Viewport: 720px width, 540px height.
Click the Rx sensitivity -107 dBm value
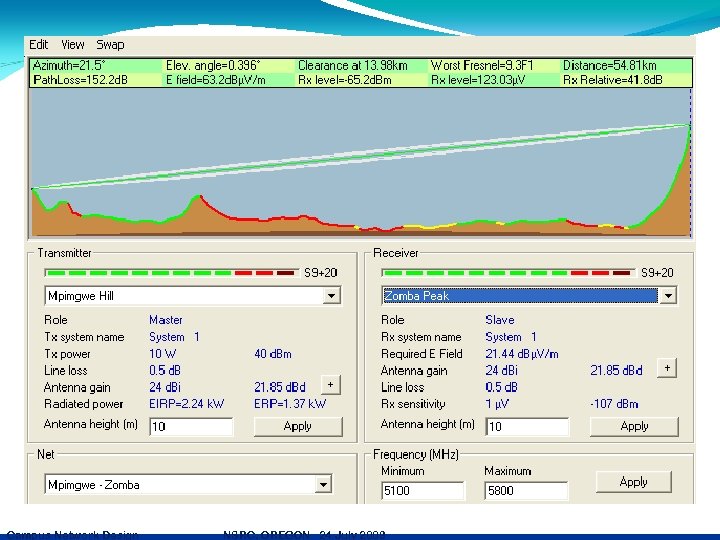click(614, 404)
